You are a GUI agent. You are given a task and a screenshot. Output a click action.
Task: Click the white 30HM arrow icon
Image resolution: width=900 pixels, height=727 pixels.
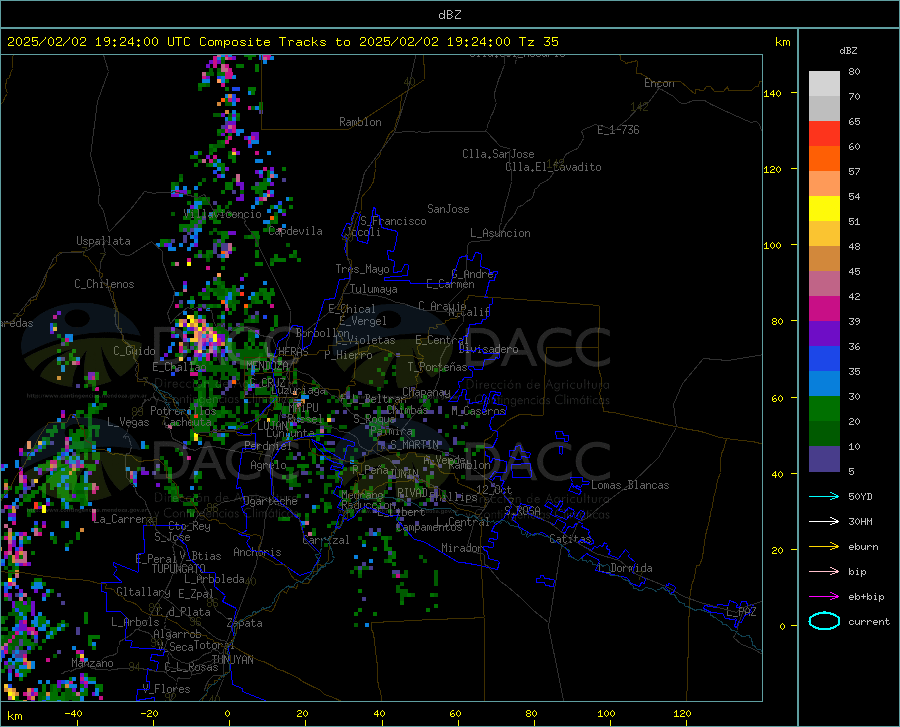824,521
